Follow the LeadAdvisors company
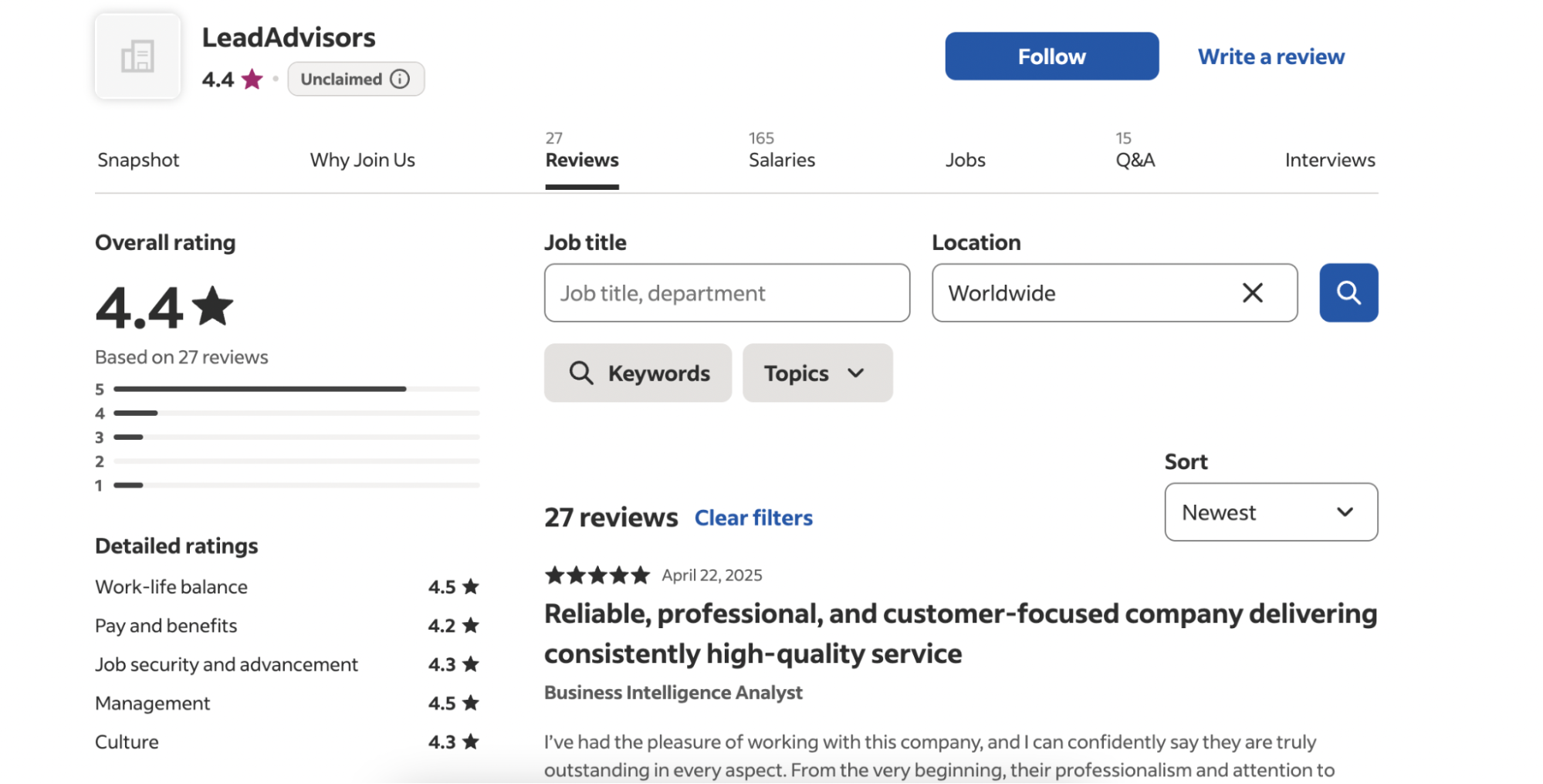1543x784 pixels. [x=1051, y=56]
